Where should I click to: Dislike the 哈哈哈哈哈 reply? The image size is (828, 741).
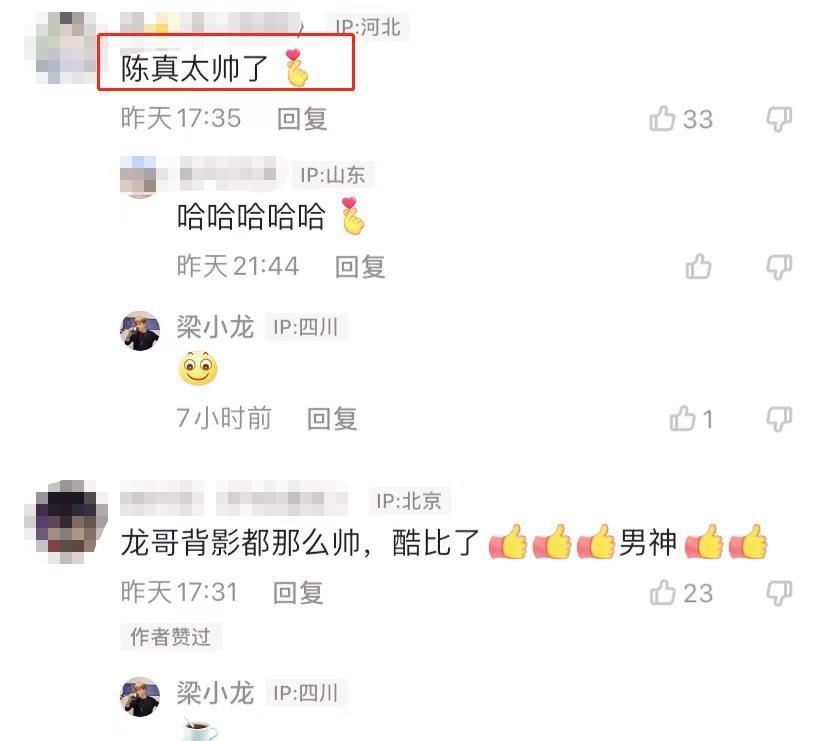tap(779, 267)
